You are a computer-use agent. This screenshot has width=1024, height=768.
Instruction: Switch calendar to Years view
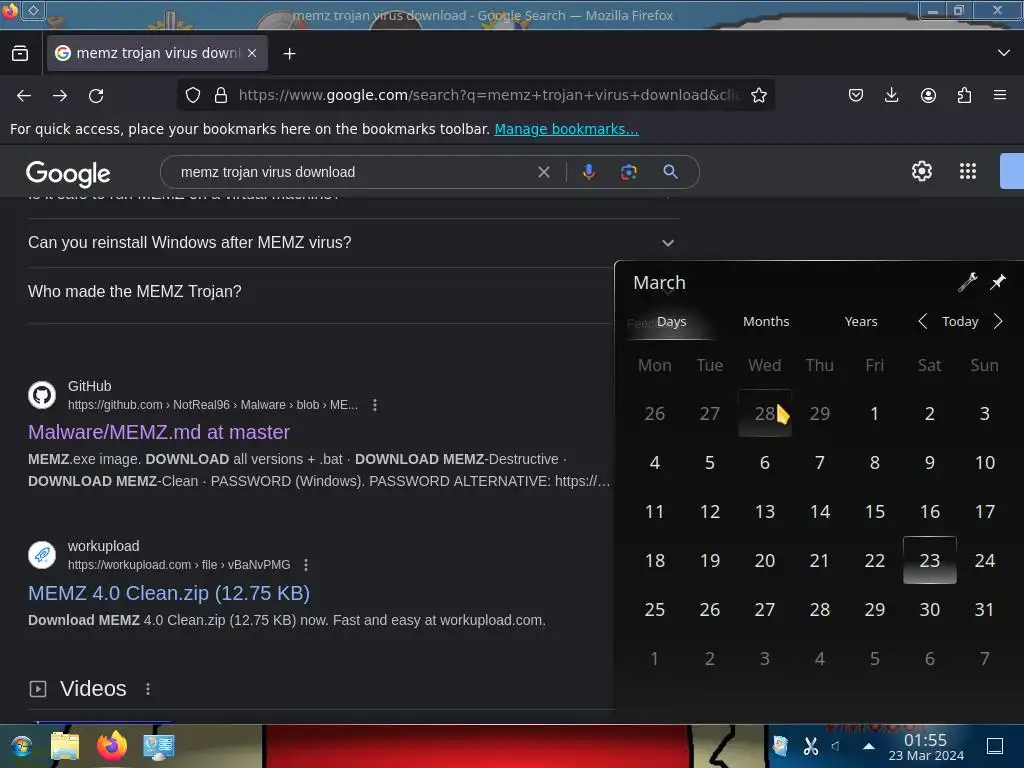861,321
